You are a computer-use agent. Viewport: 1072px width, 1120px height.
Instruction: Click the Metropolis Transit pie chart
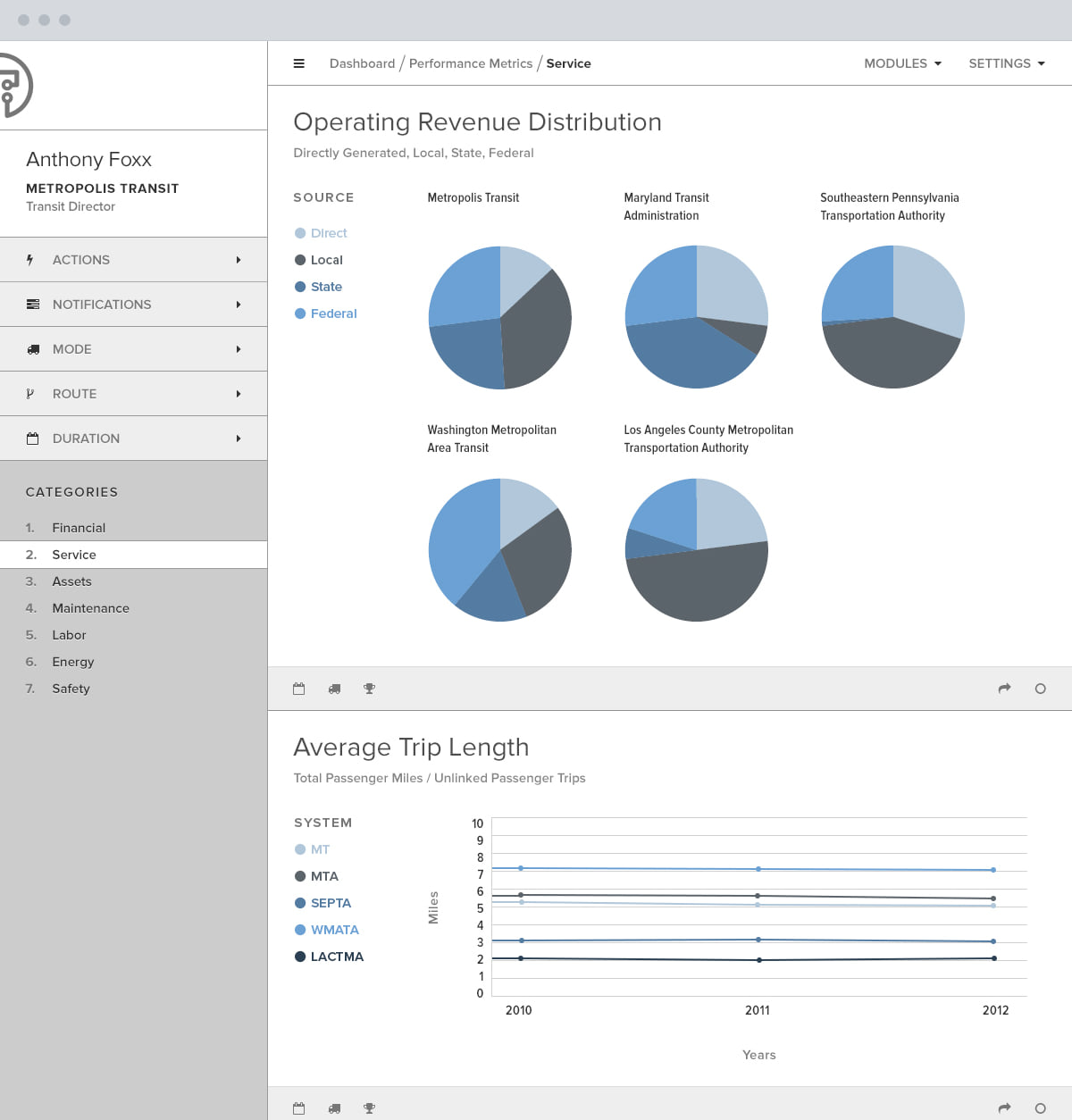point(500,318)
